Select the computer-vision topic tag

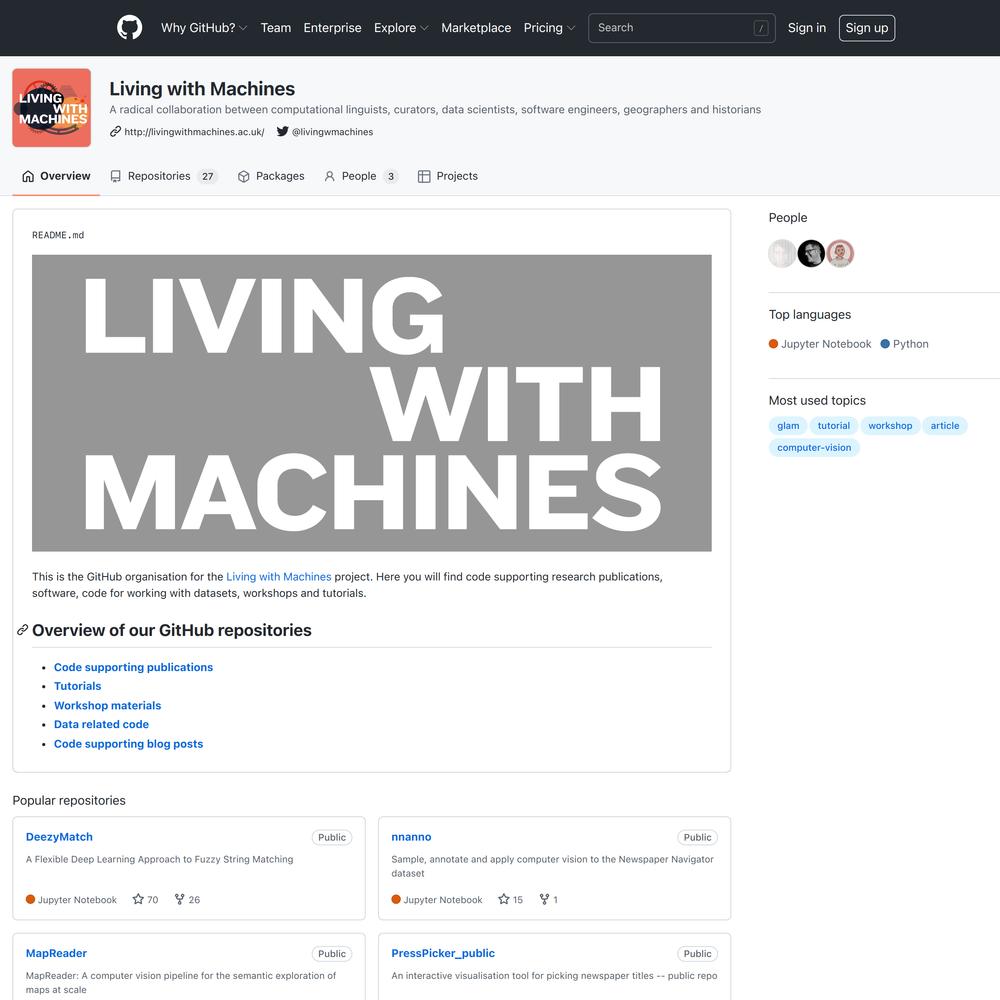pyautogui.click(x=814, y=448)
